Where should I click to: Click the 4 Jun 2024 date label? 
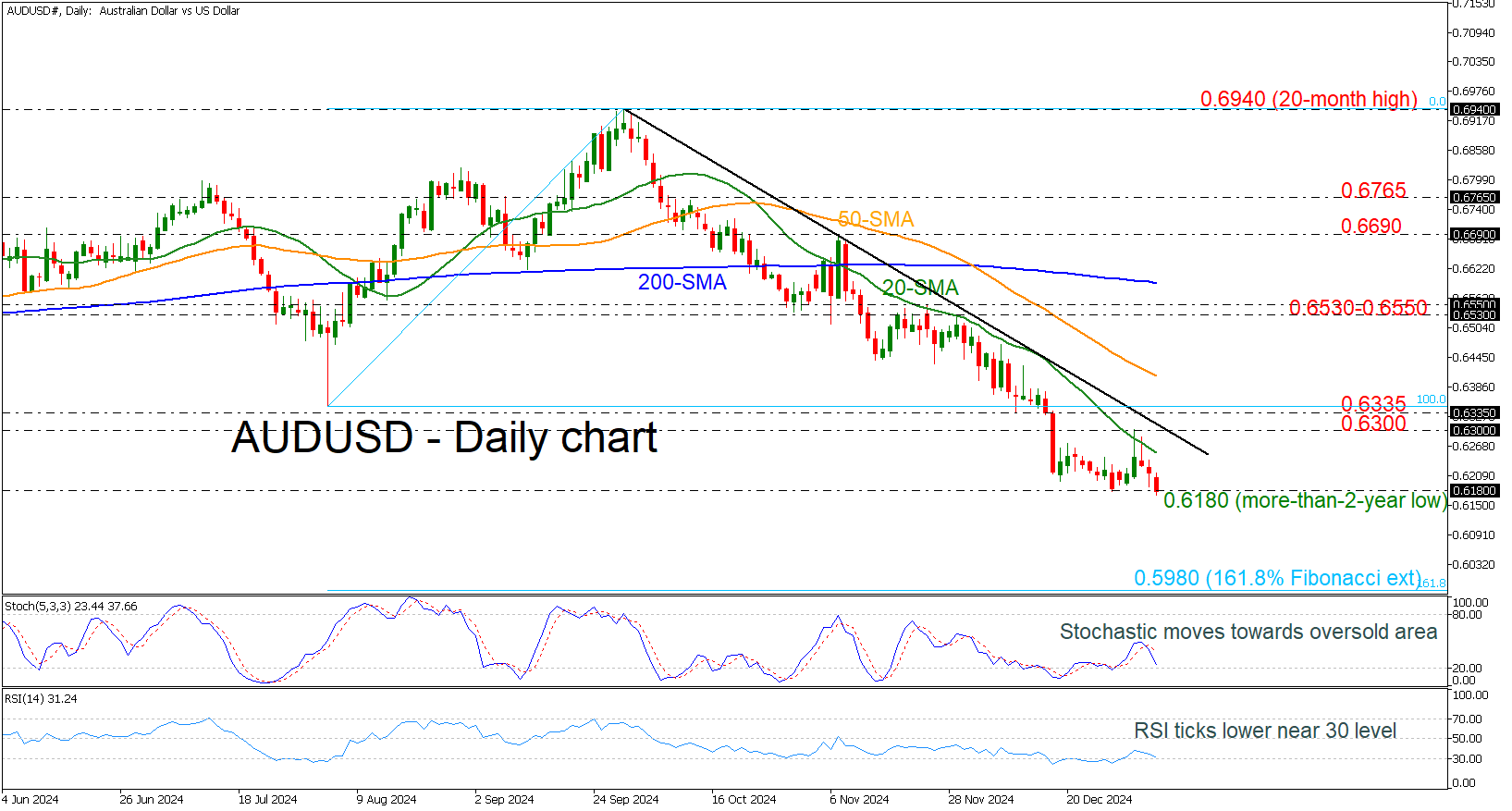coord(31,800)
